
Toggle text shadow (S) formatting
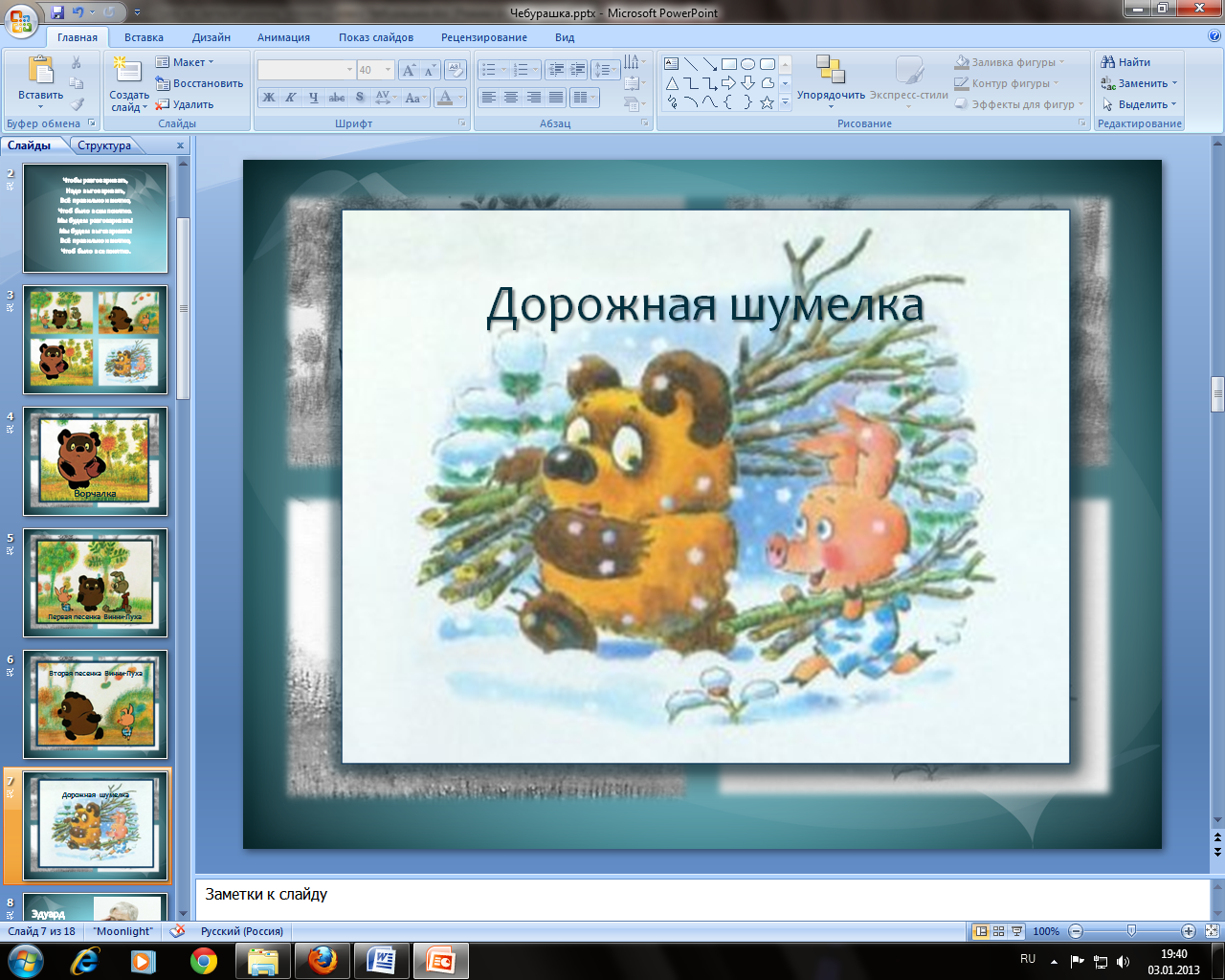pyautogui.click(x=360, y=98)
